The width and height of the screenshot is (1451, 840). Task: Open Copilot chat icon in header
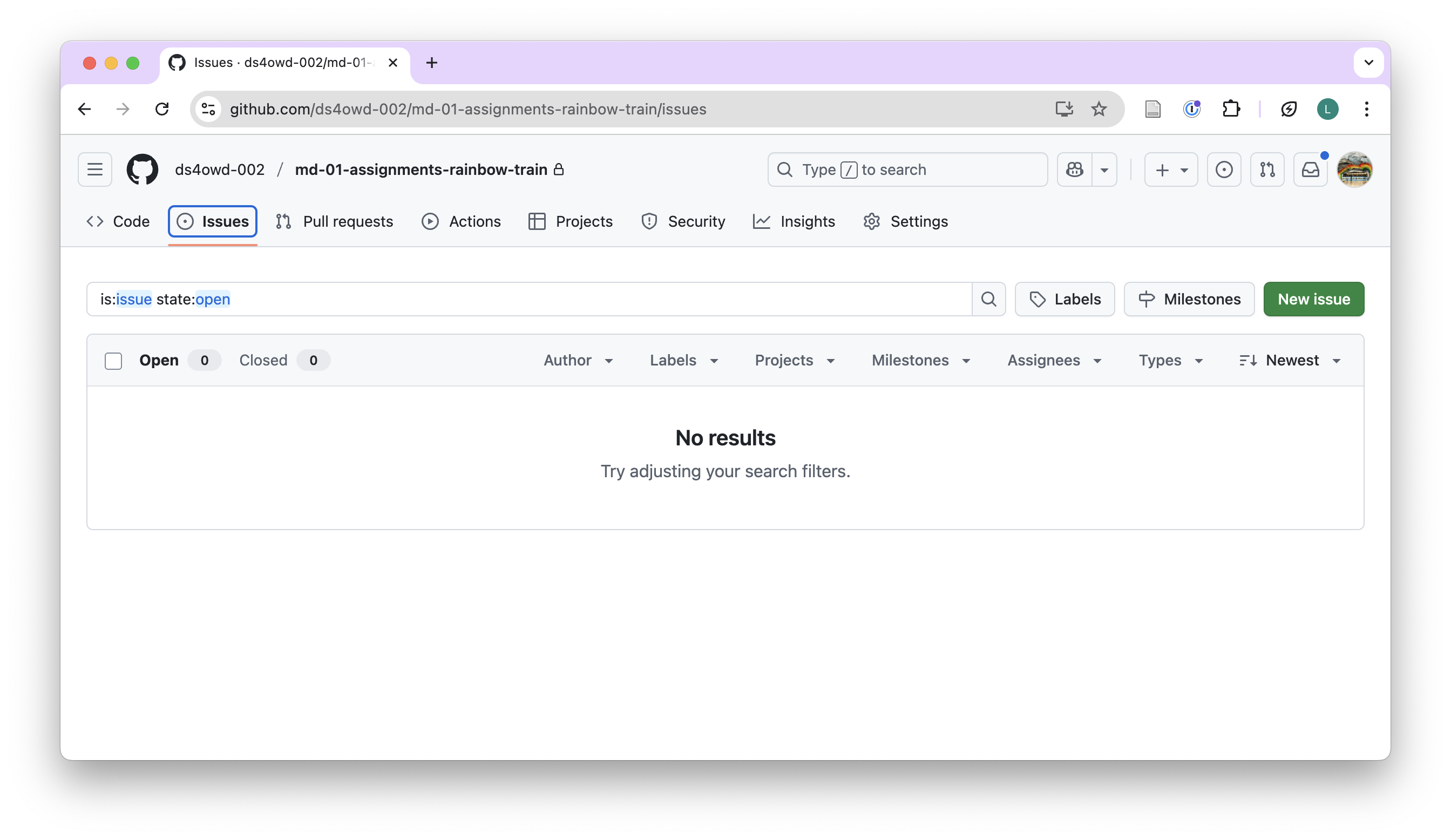tap(1074, 170)
